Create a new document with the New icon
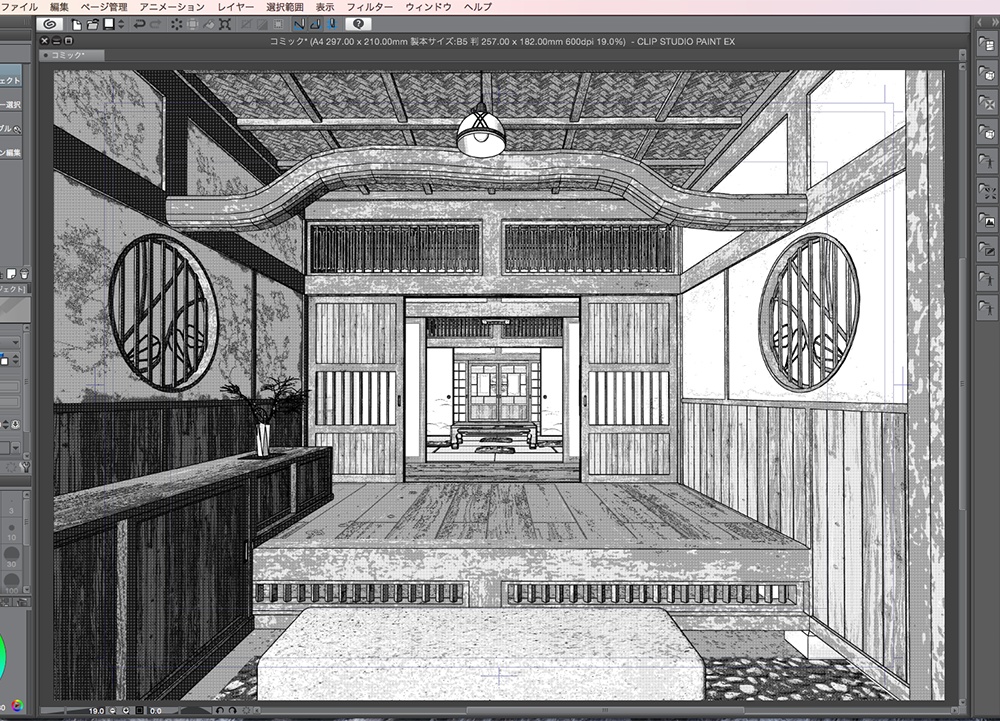 (76, 25)
